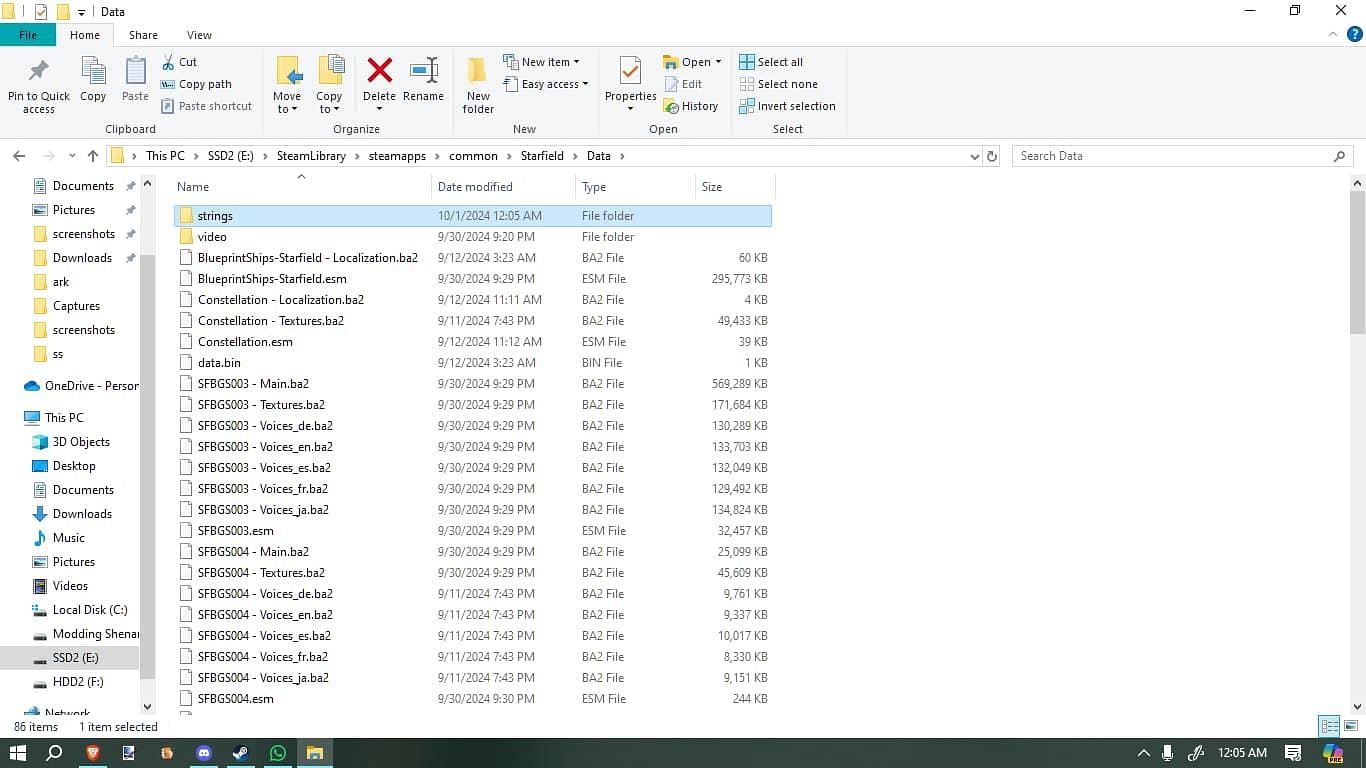
Task: Click Paste shortcut command
Action: (x=206, y=106)
